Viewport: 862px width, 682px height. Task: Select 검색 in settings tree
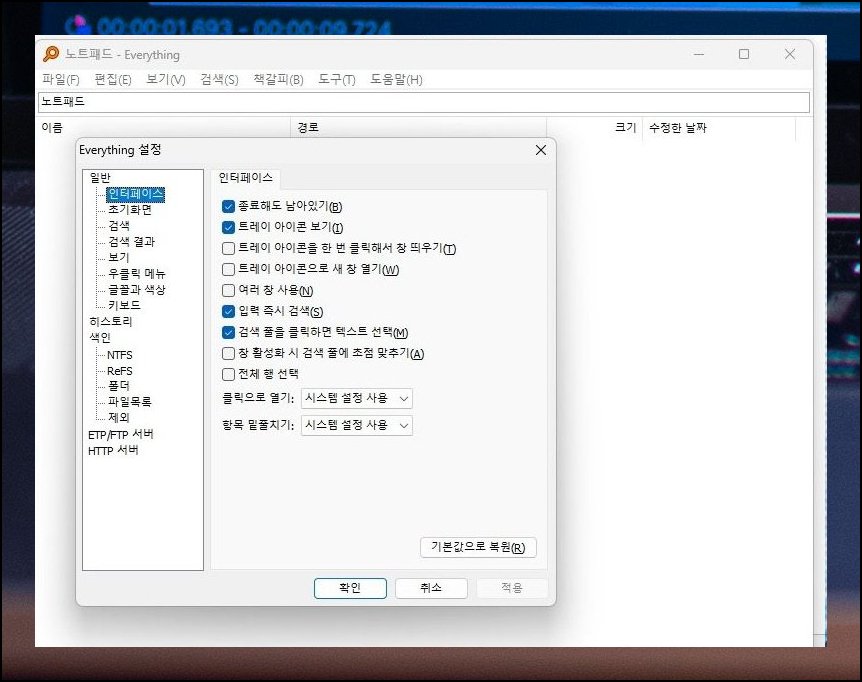(x=119, y=226)
